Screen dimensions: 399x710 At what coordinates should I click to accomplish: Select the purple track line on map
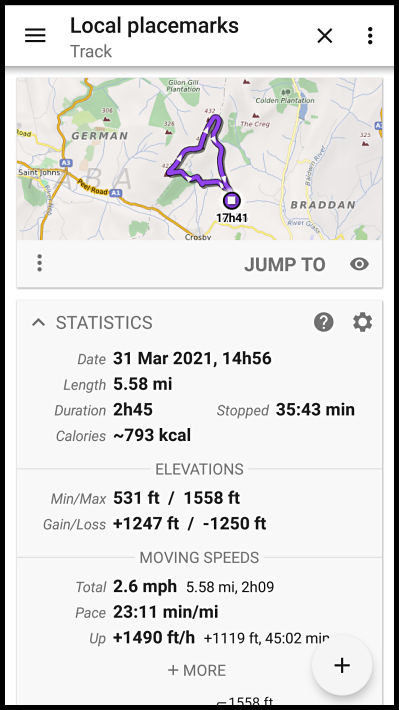[199, 152]
